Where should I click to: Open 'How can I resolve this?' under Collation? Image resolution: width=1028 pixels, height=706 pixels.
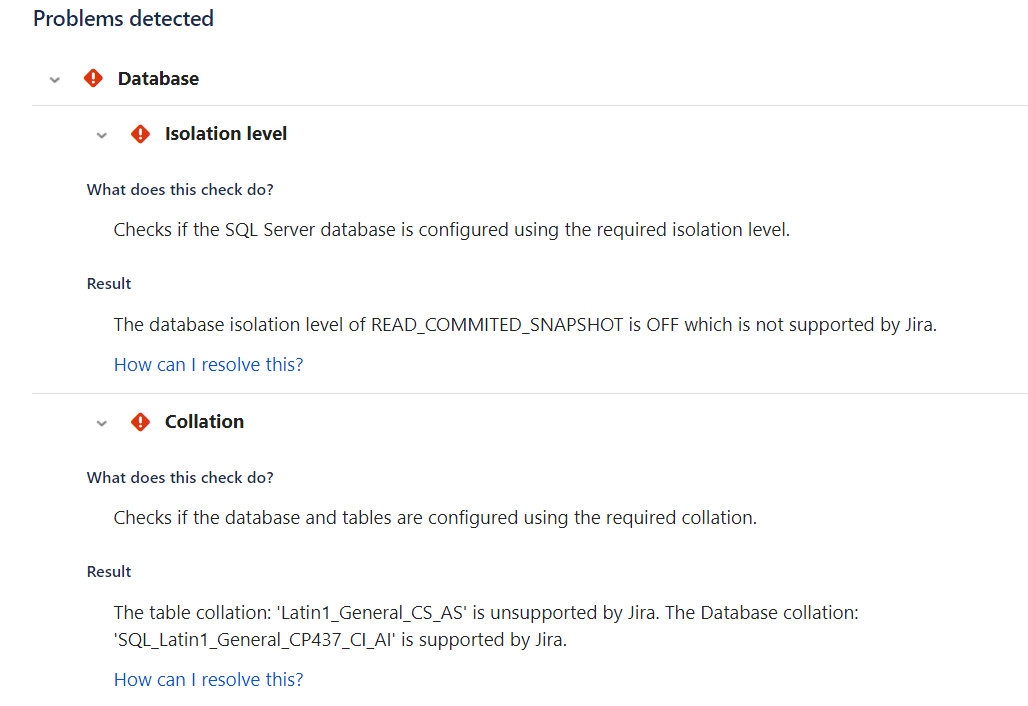[x=208, y=679]
